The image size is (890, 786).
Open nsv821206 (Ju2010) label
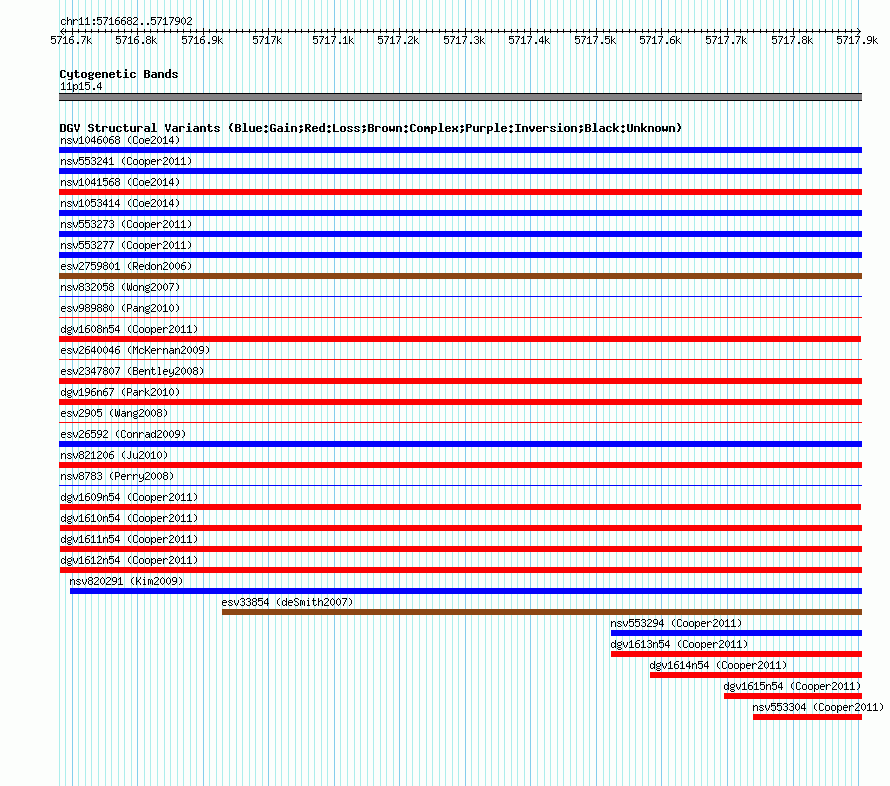point(114,455)
